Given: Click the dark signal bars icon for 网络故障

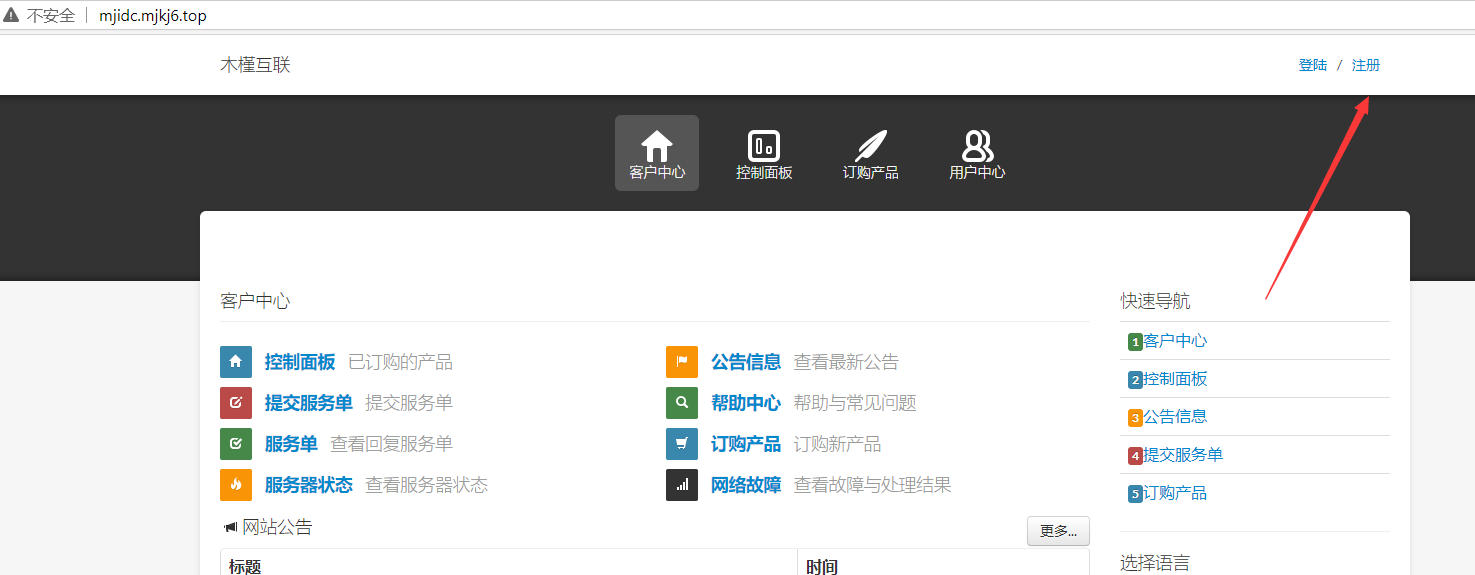Looking at the screenshot, I should (x=682, y=485).
